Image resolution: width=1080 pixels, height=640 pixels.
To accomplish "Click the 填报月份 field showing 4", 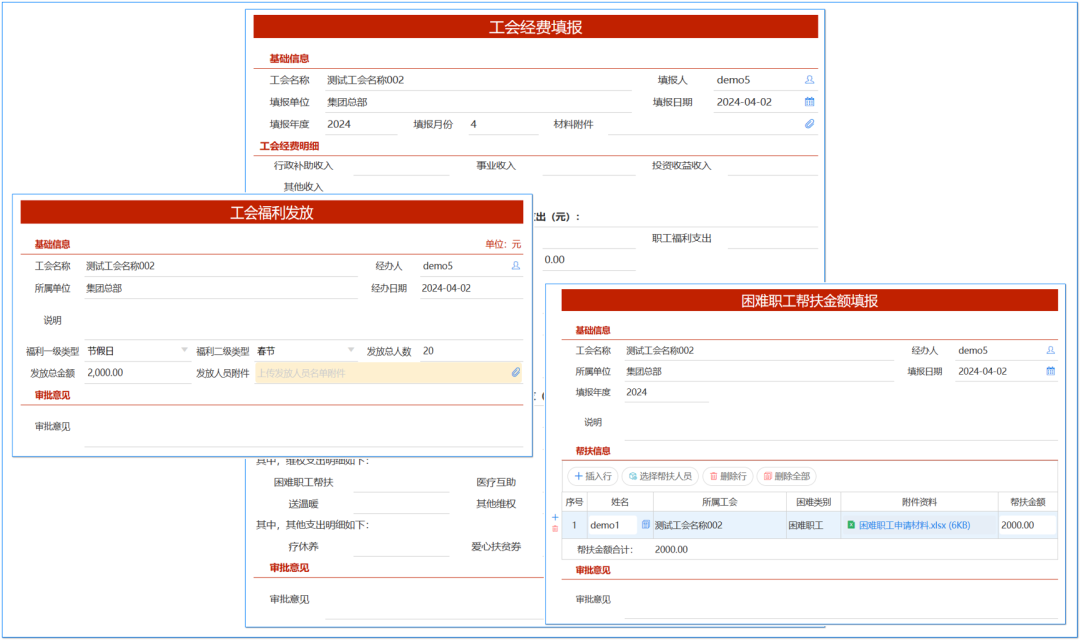I will (x=503, y=124).
